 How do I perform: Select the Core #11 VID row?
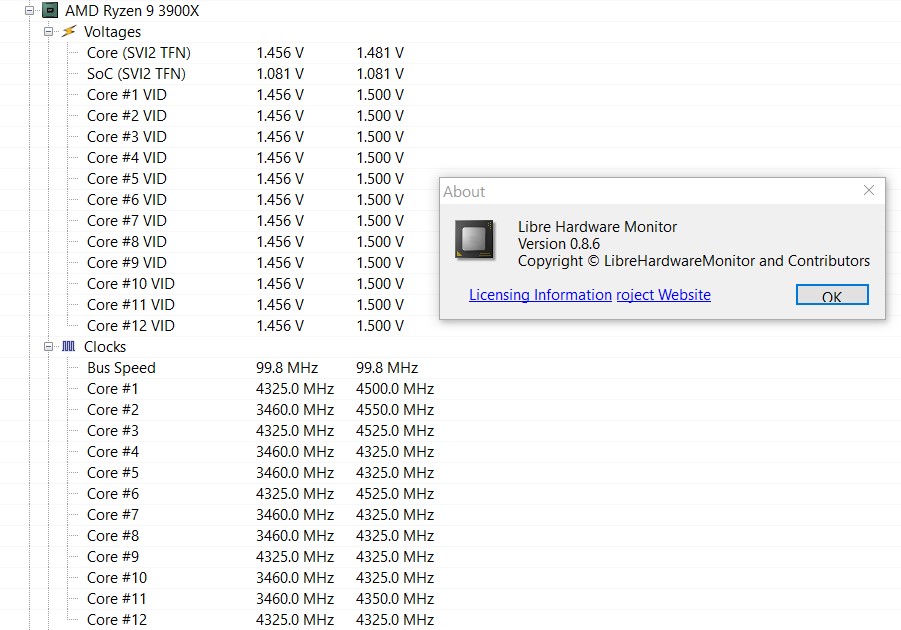(245, 305)
